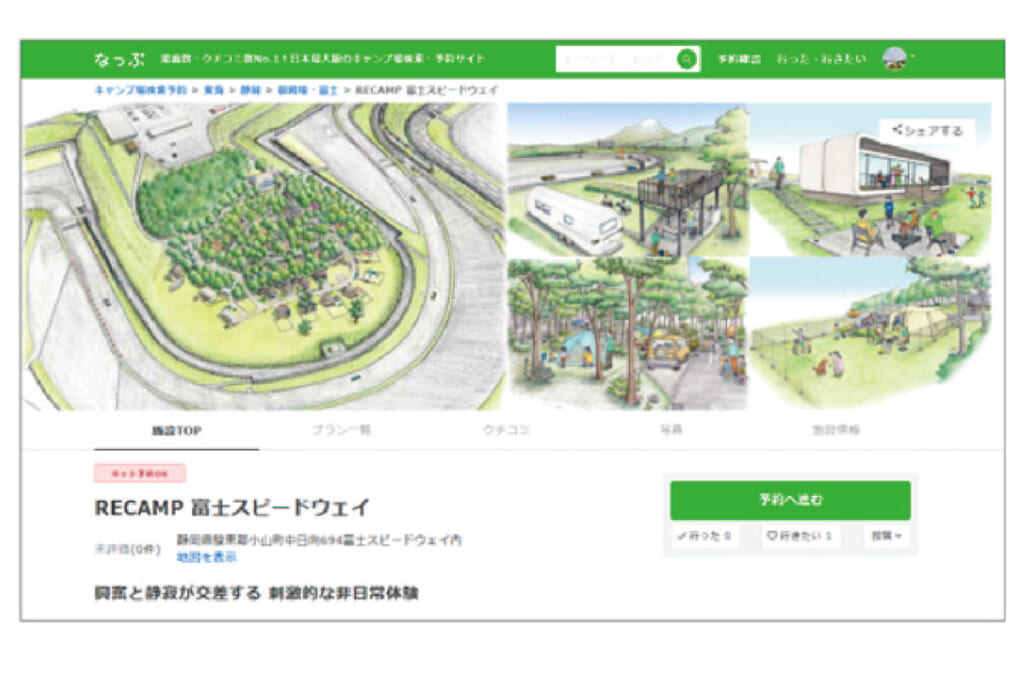Click the green 予約へ進む button
The width and height of the screenshot is (1024, 683).
pyautogui.click(x=790, y=500)
